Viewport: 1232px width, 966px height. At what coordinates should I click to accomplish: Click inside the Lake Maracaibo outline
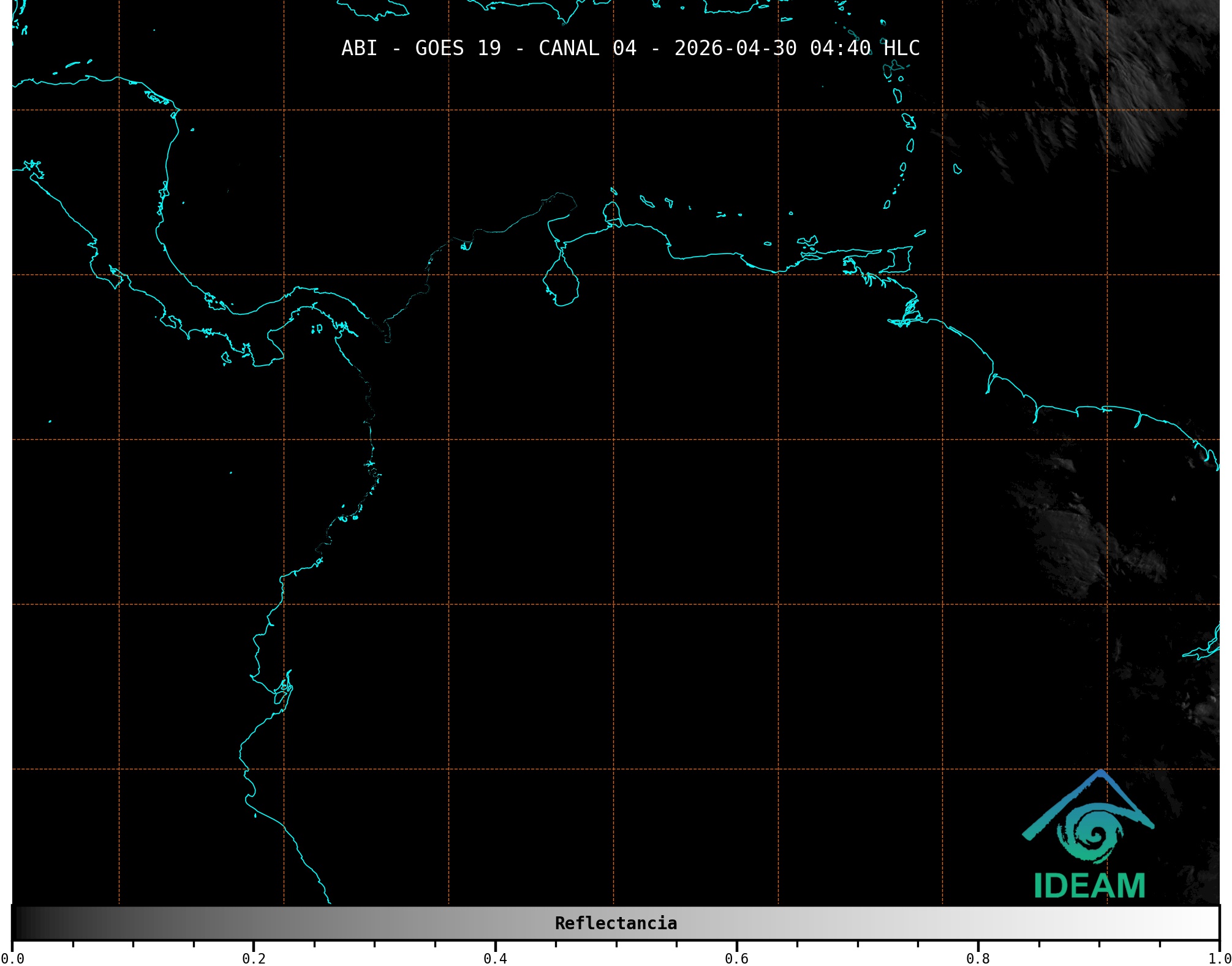[562, 285]
